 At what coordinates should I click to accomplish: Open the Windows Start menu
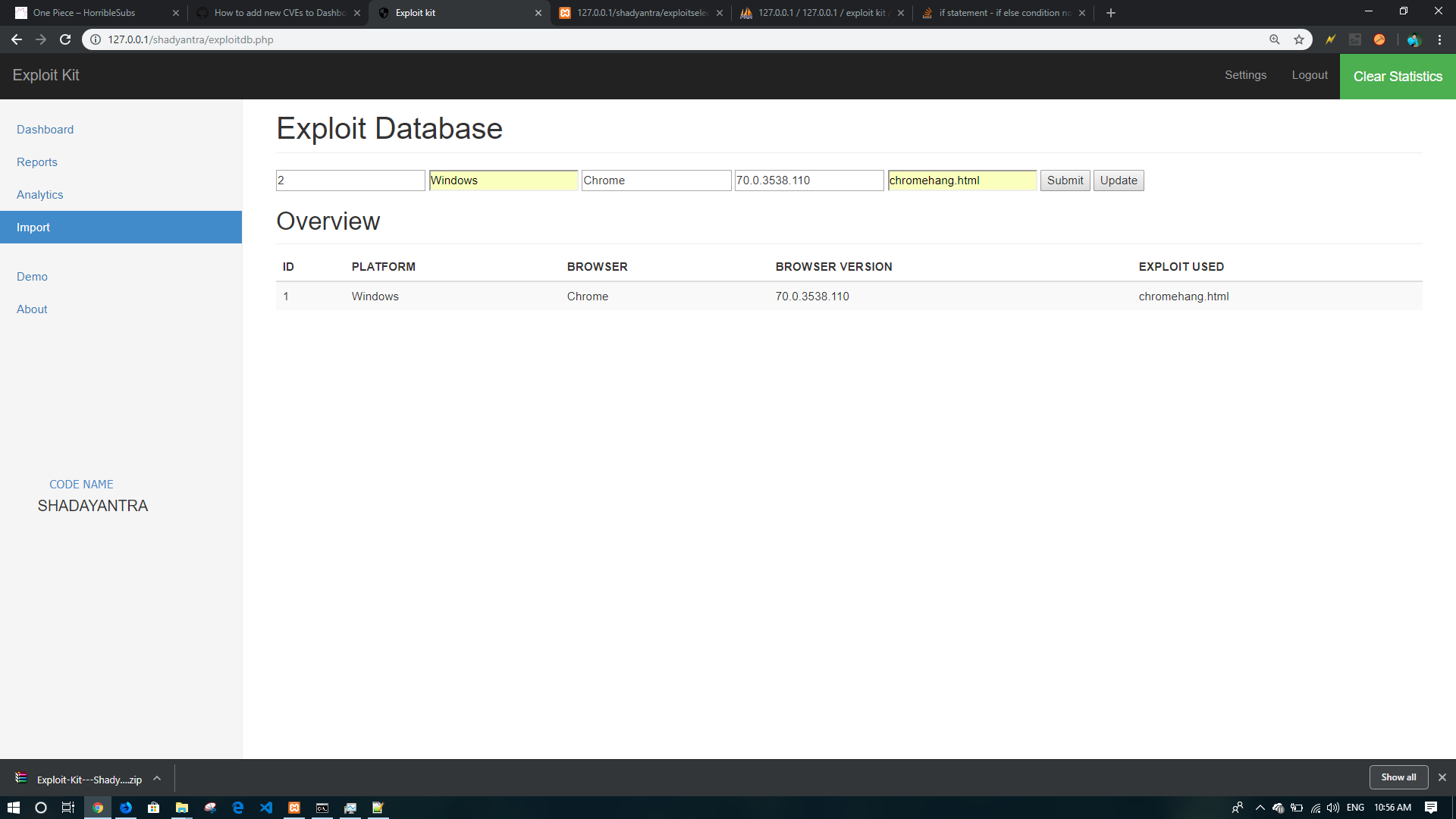pyautogui.click(x=13, y=808)
